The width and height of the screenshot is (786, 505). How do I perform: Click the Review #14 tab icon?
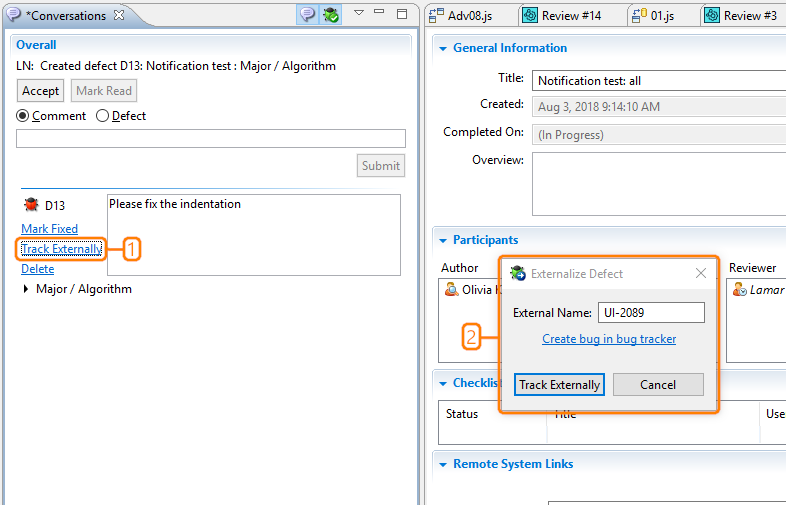(530, 15)
